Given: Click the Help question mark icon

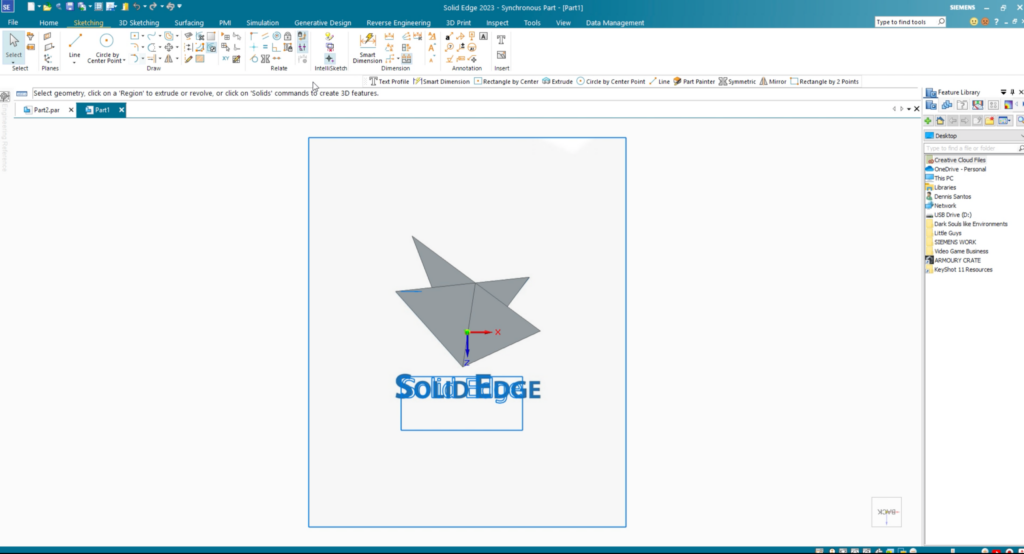Looking at the screenshot, I should (x=996, y=22).
